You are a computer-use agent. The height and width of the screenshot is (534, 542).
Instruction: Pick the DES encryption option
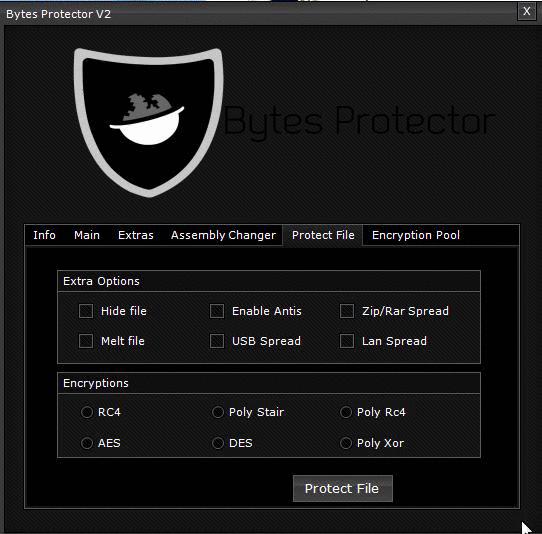click(x=218, y=443)
